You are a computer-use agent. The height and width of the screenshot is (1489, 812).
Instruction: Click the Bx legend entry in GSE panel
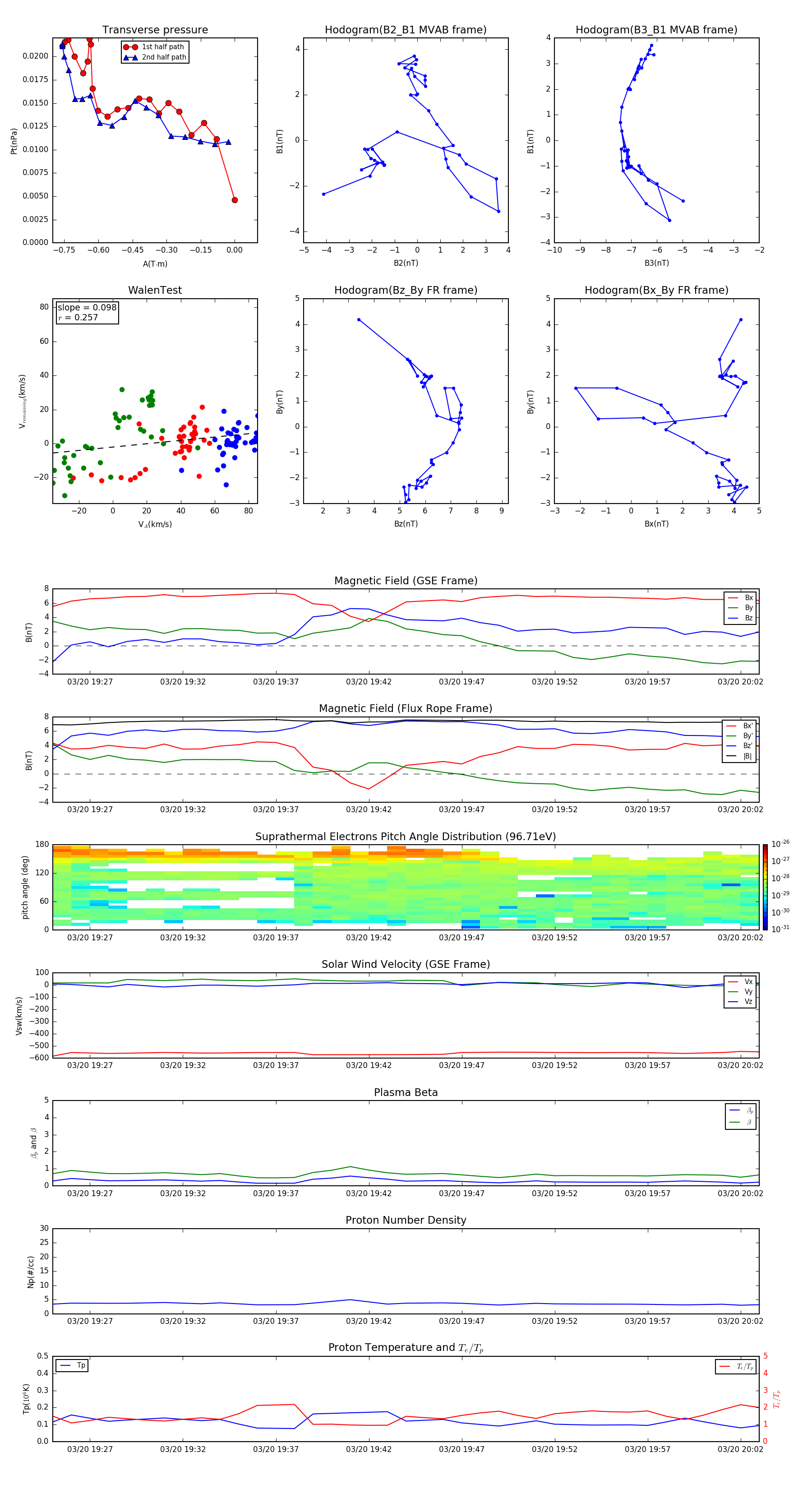point(741,598)
